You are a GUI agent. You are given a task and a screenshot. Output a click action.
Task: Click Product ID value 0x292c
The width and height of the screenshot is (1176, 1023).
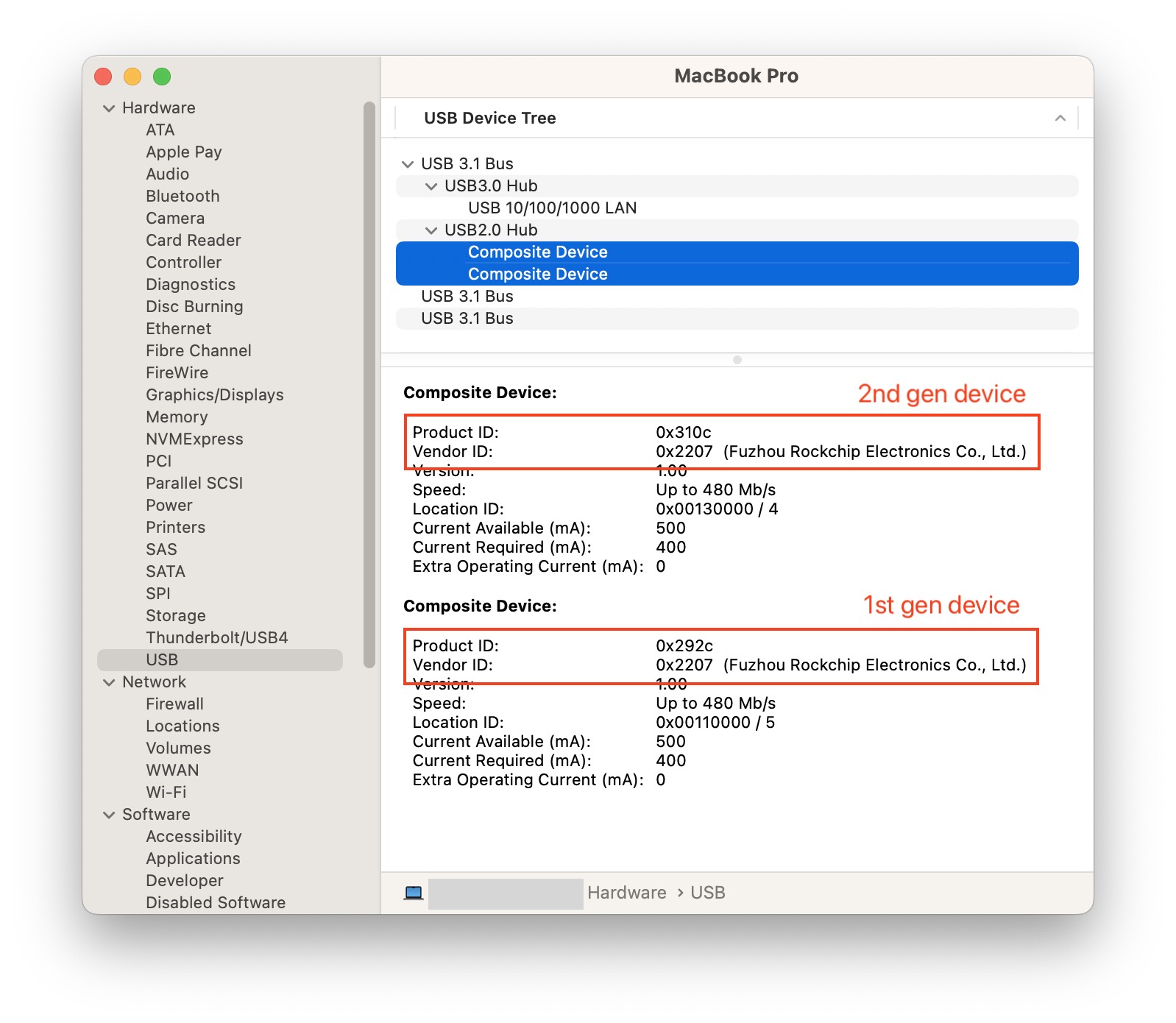tap(684, 645)
